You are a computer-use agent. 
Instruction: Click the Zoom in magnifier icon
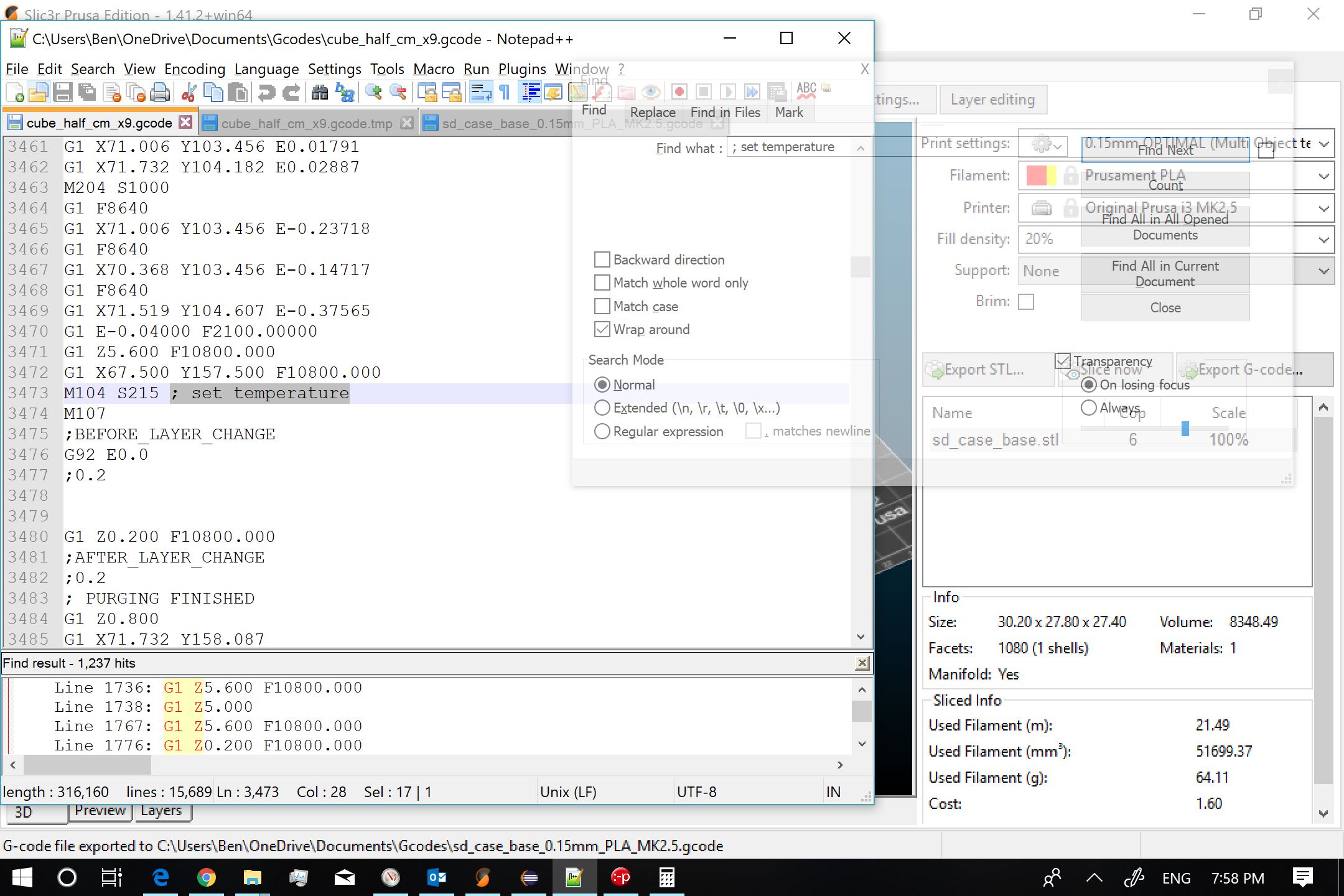[373, 93]
